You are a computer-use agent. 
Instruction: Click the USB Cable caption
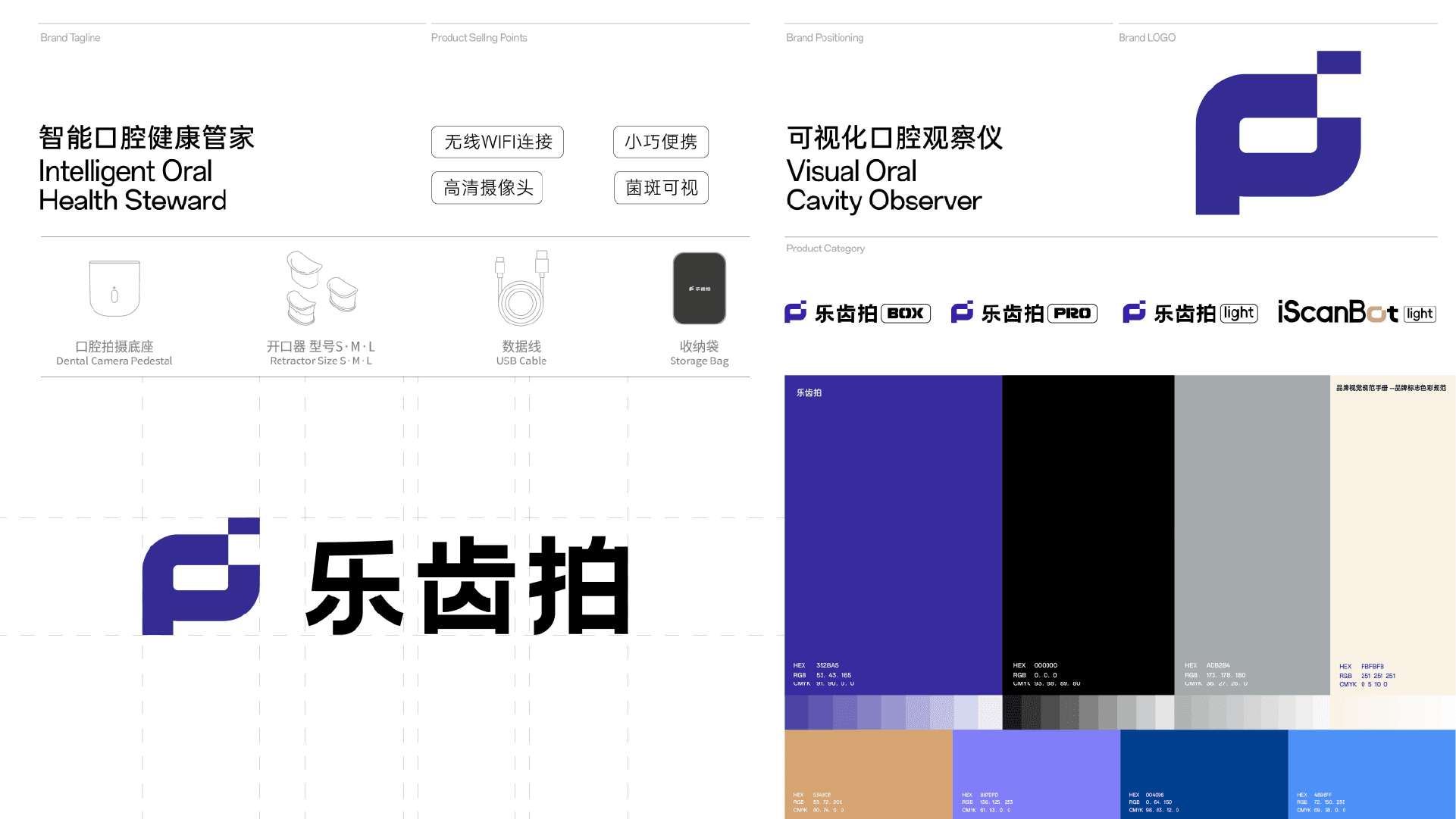click(521, 361)
